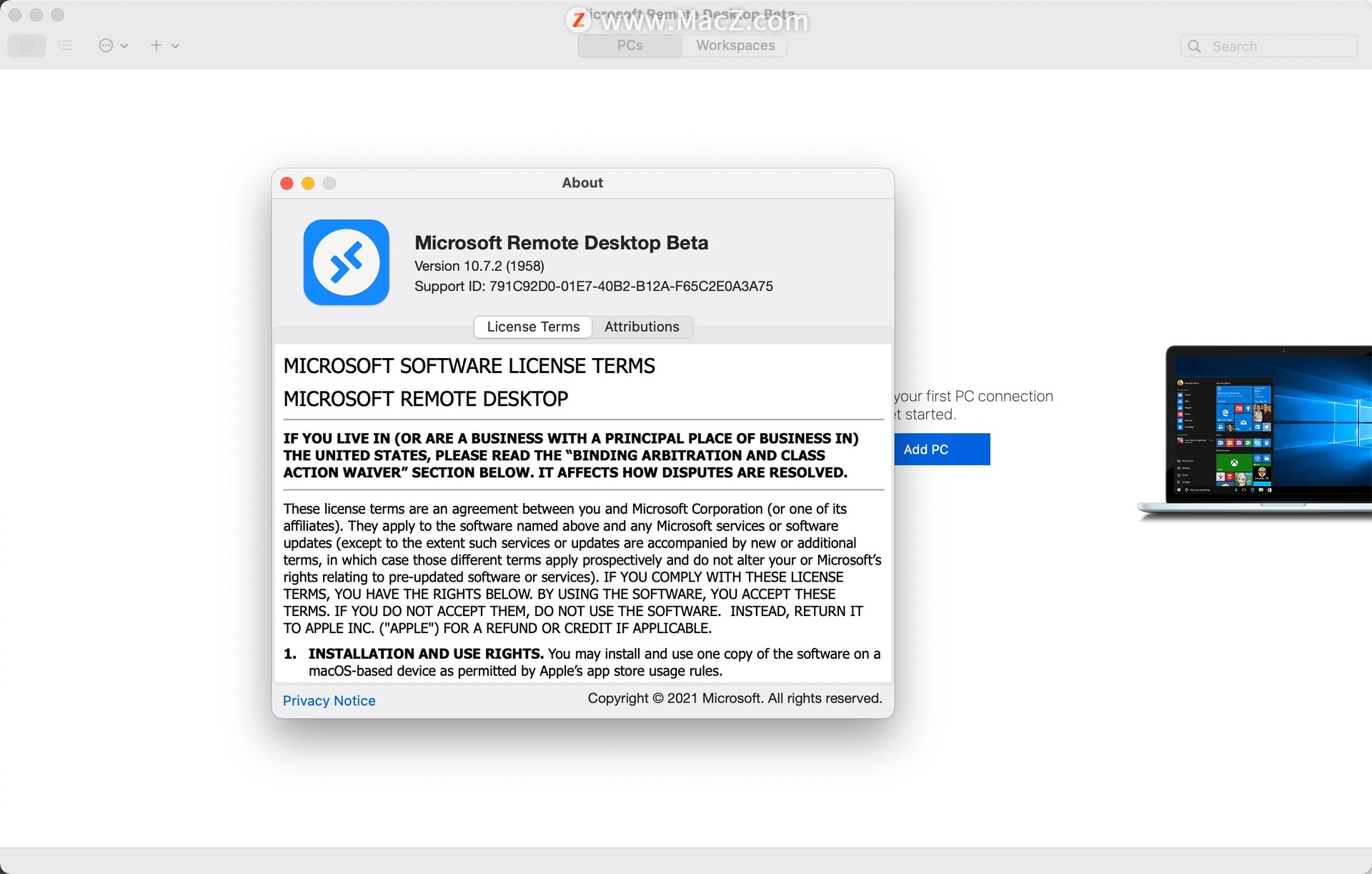The width and height of the screenshot is (1372, 874).
Task: Click the Privacy Notice link
Action: click(329, 700)
